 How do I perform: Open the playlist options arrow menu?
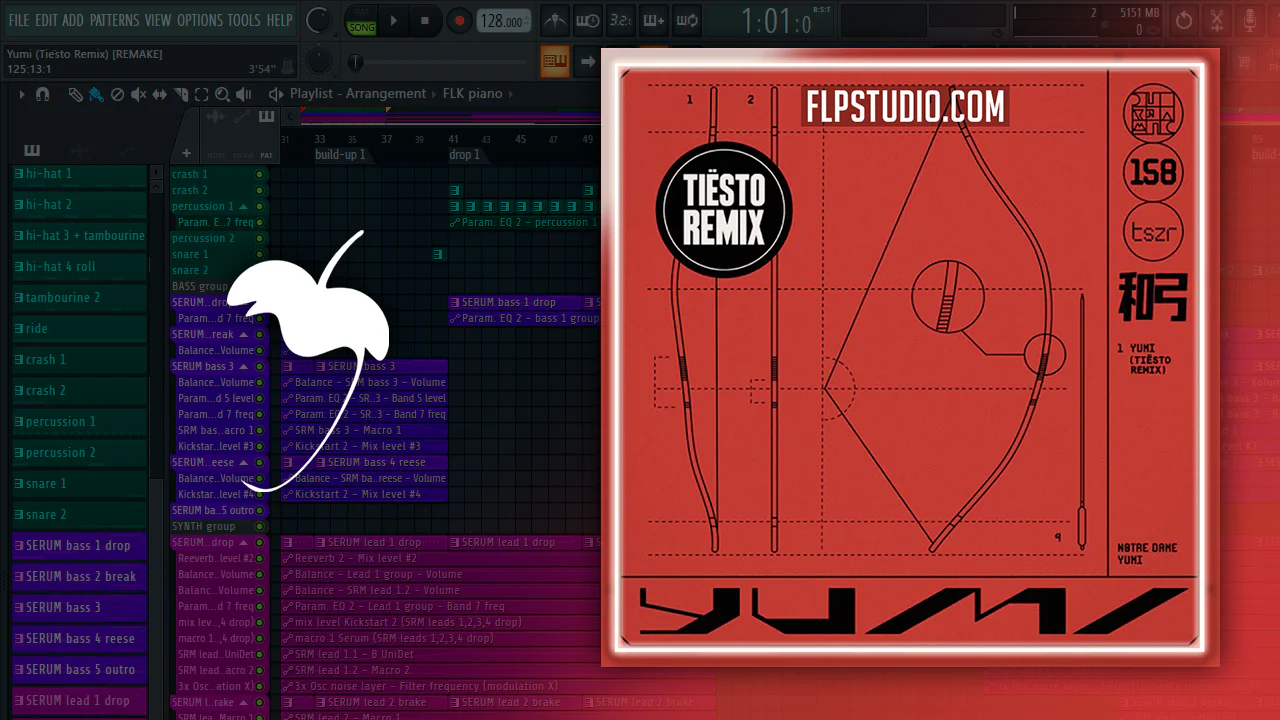point(21,94)
